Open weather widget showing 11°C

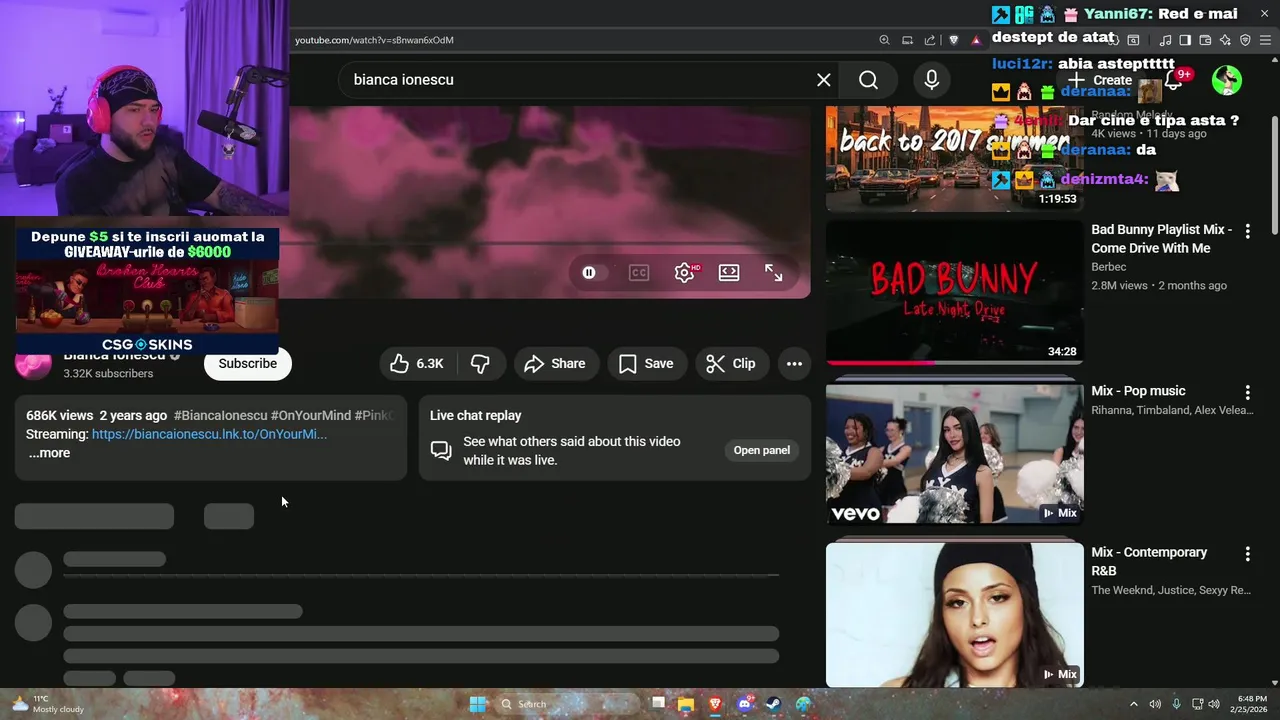(x=48, y=704)
